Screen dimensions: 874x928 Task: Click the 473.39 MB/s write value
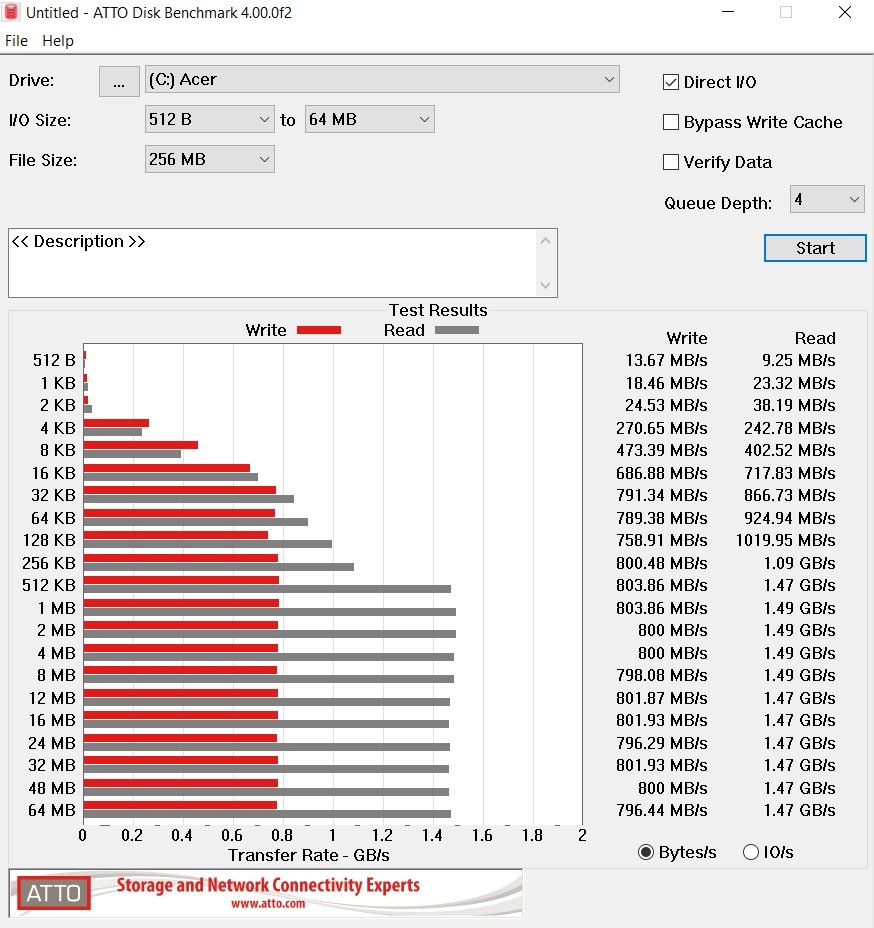662,450
